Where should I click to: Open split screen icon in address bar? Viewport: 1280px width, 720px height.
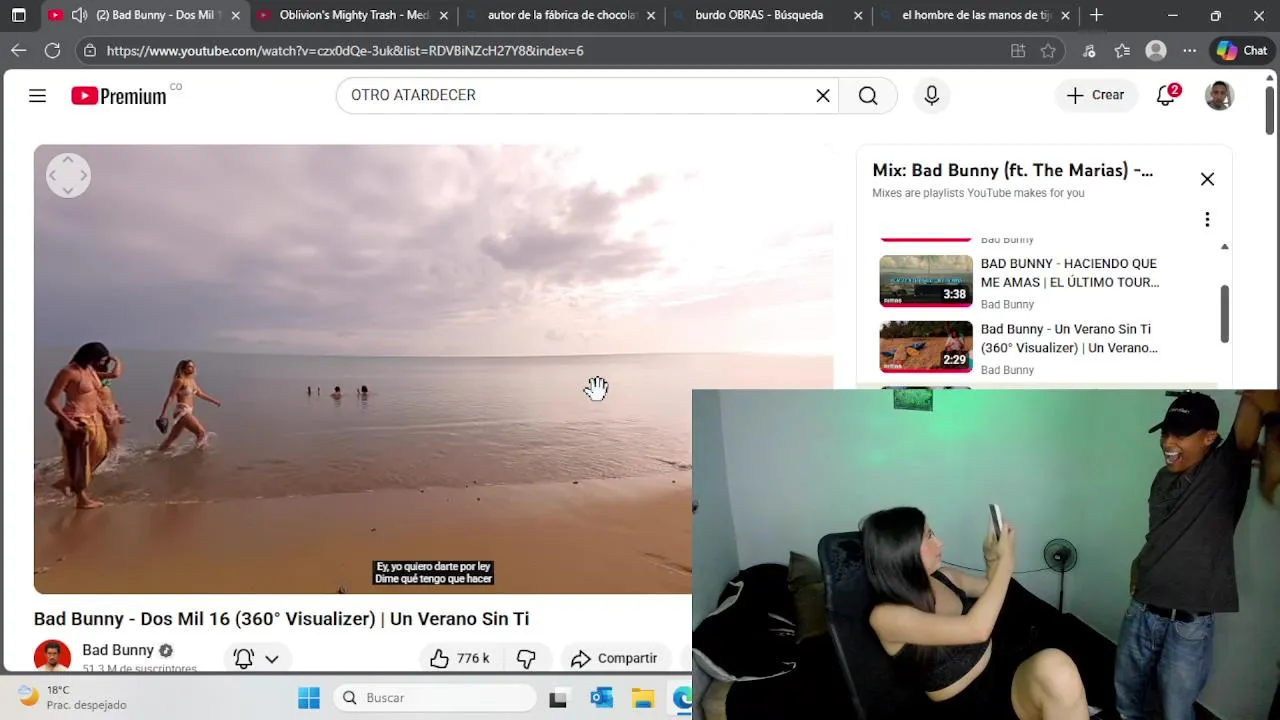point(1018,50)
